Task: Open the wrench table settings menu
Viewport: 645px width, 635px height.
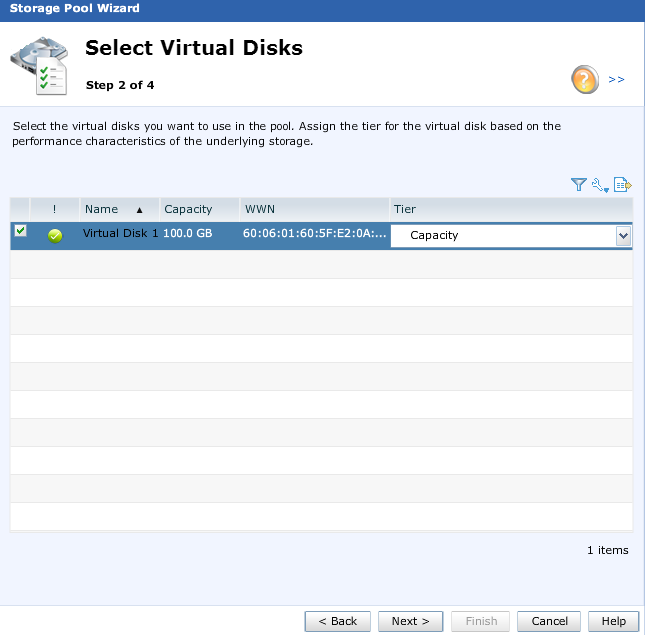Action: [x=599, y=185]
